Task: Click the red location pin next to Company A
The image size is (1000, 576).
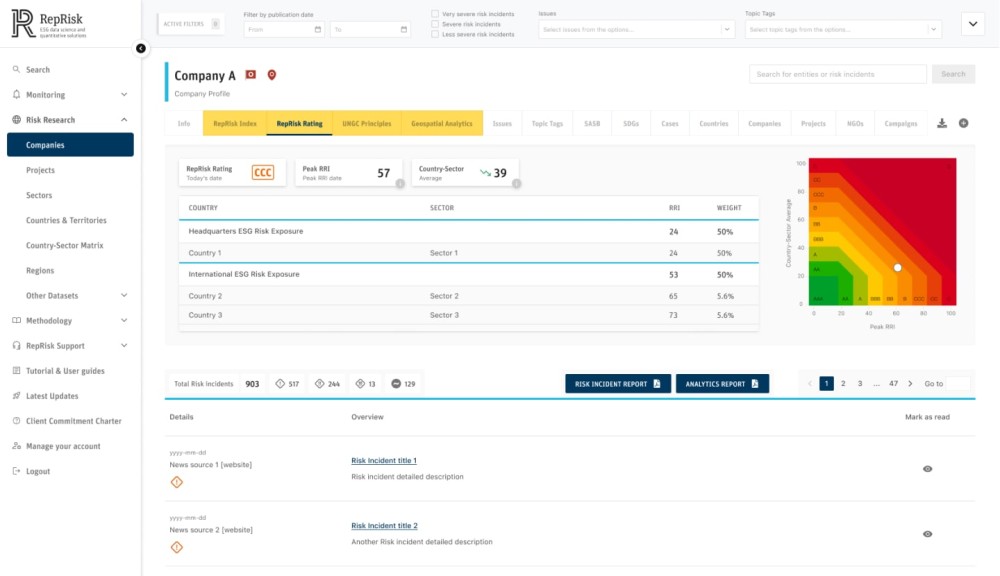Action: click(271, 75)
